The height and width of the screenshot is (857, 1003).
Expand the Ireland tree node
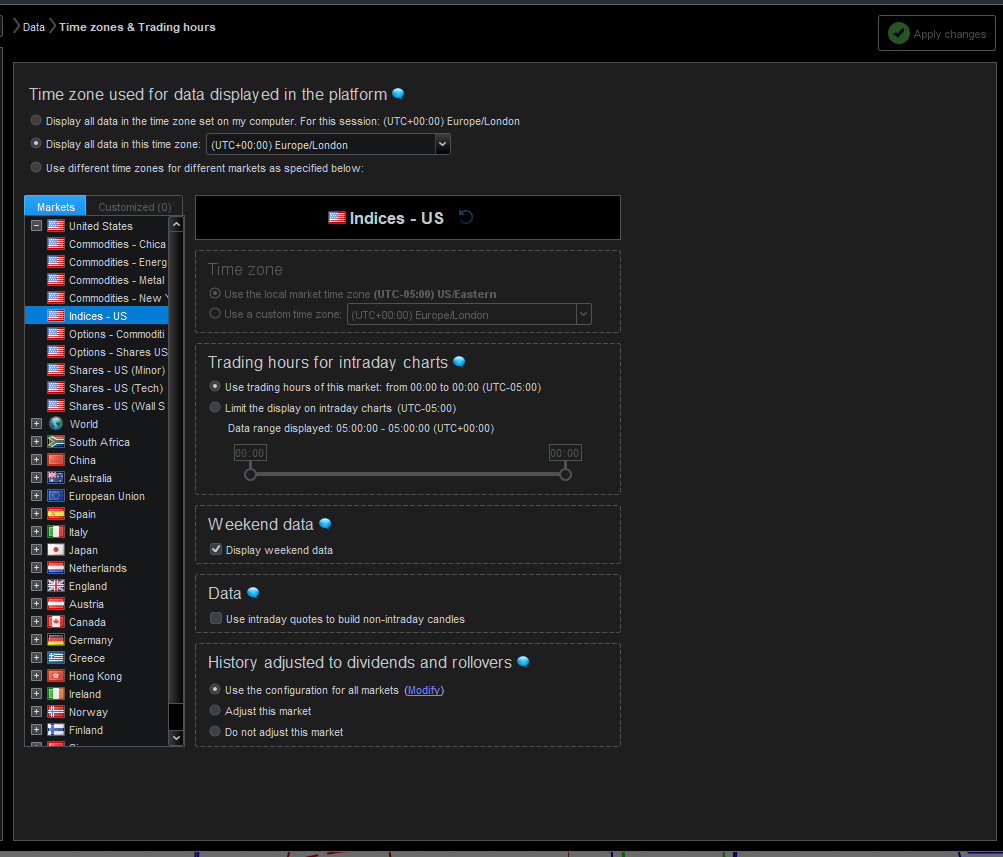click(36, 693)
